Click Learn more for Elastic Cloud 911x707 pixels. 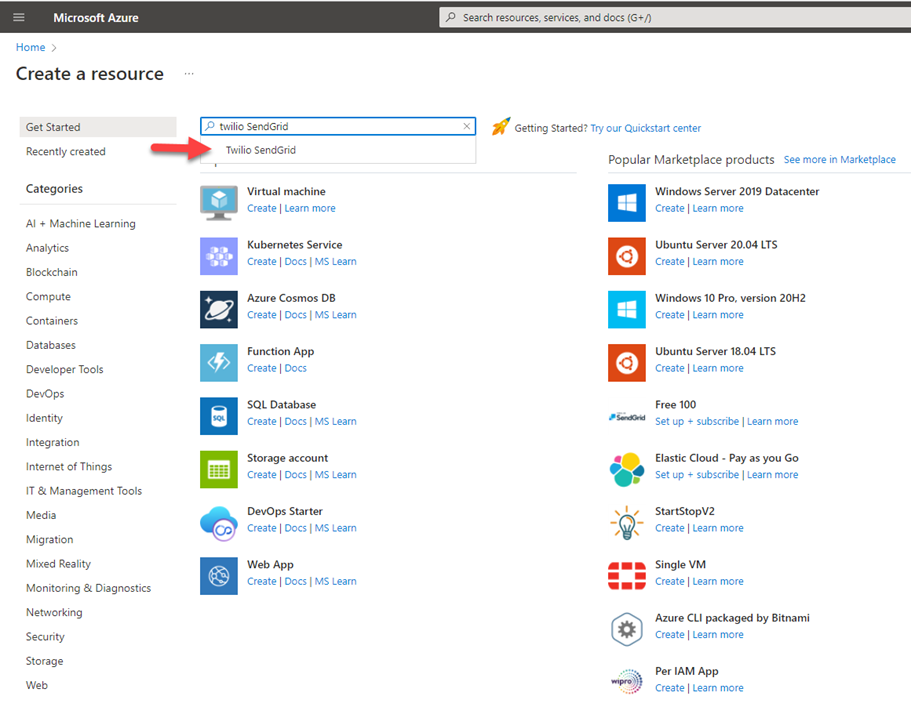click(772, 475)
